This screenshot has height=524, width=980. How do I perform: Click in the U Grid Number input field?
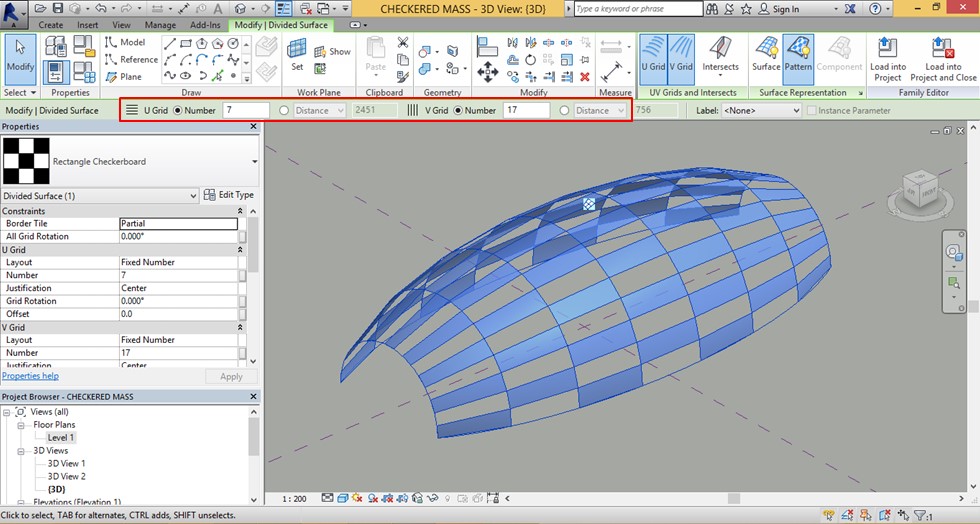coord(246,110)
